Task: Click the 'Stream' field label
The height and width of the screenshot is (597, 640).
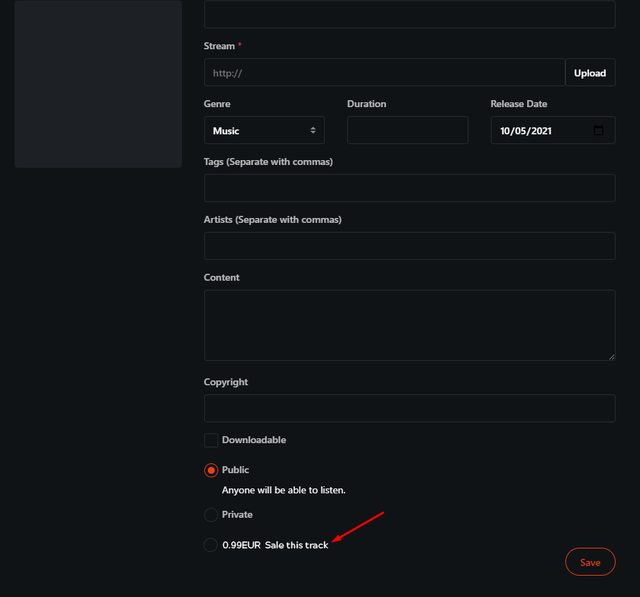Action: point(219,46)
